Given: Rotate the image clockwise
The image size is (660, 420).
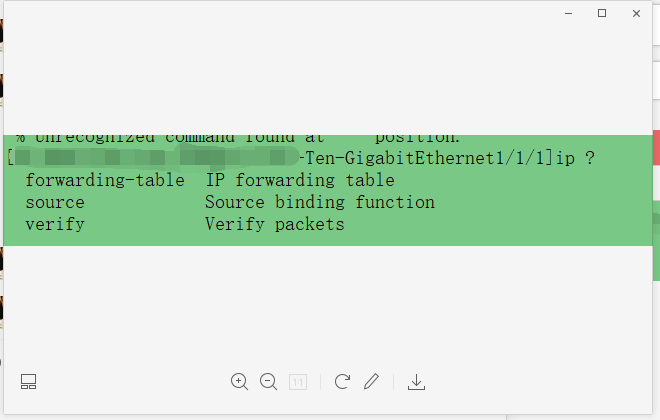Looking at the screenshot, I should (342, 381).
